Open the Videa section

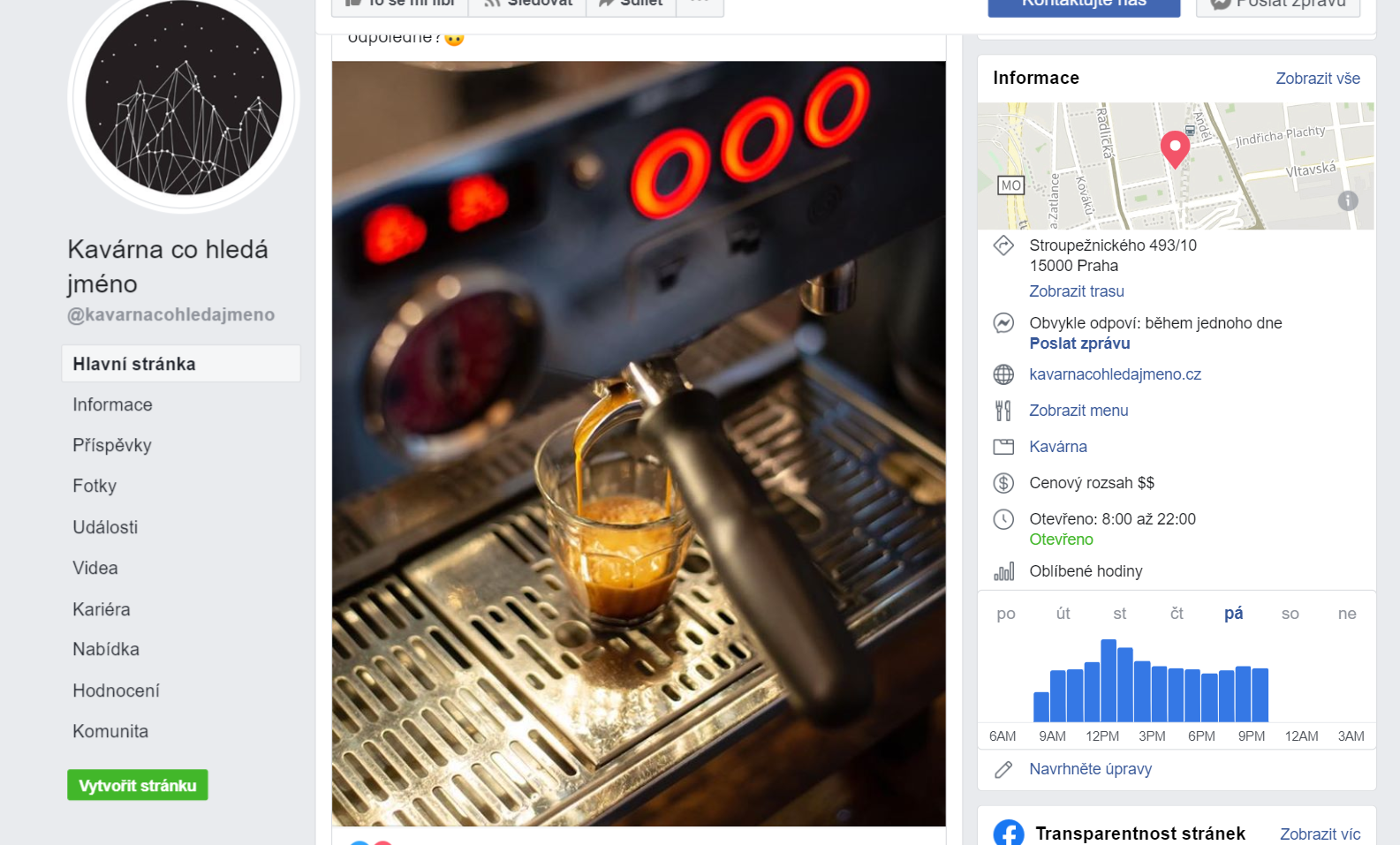[95, 568]
